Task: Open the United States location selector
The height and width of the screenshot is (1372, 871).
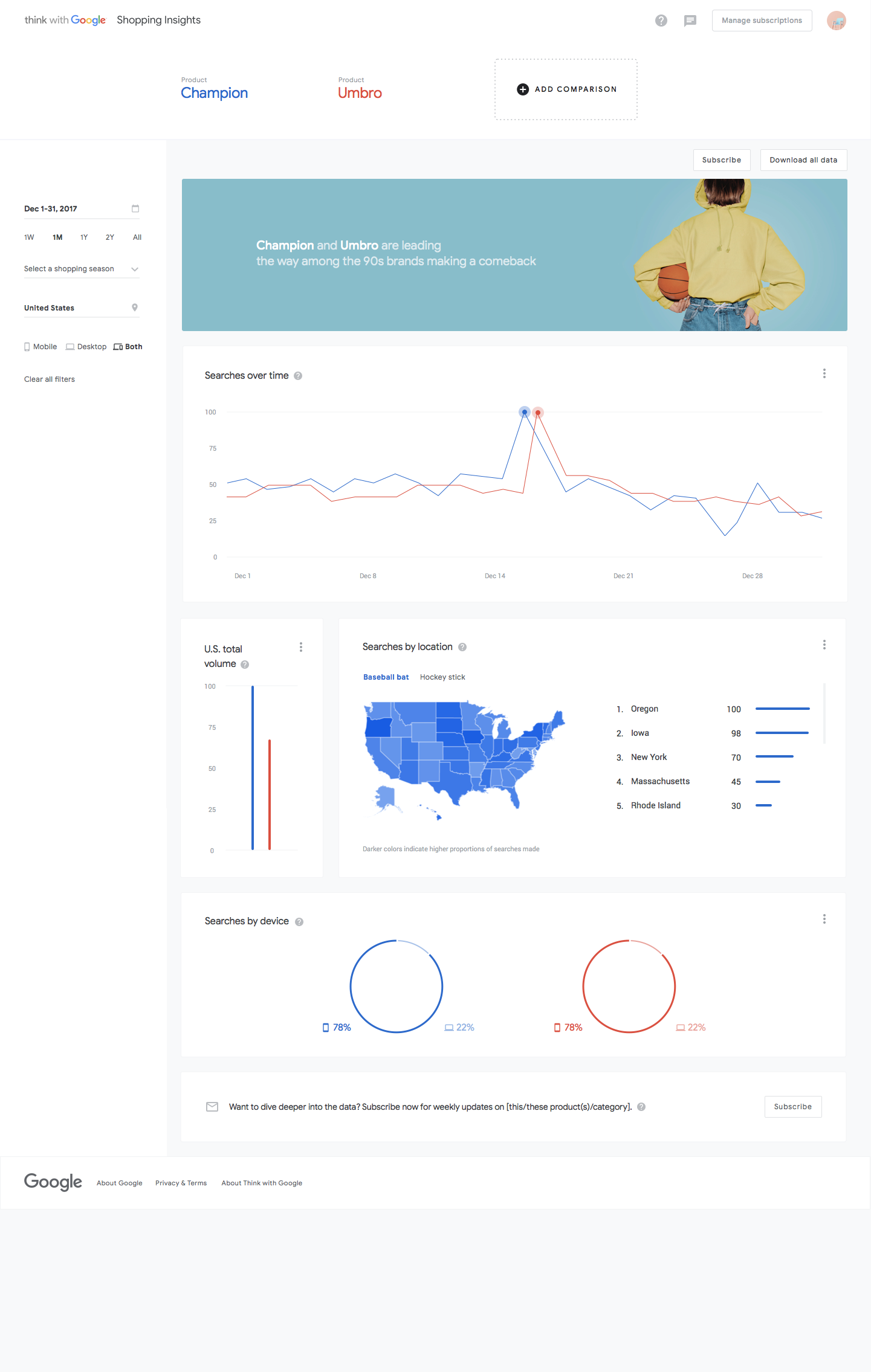Action: [82, 308]
